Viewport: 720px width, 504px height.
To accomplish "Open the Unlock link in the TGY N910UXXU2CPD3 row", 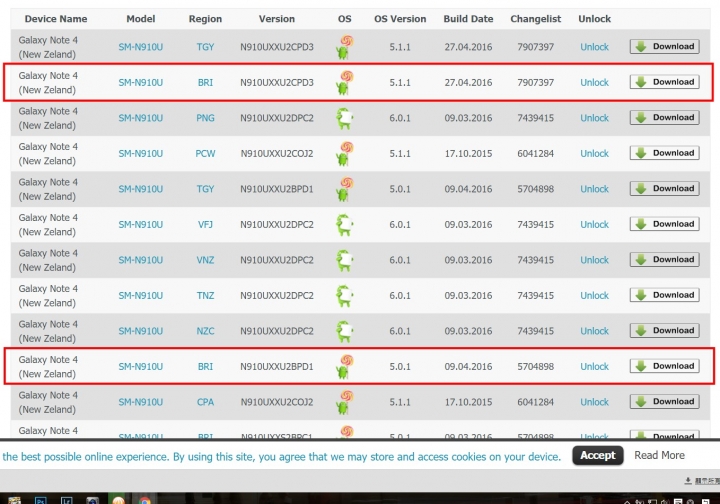I will point(594,47).
